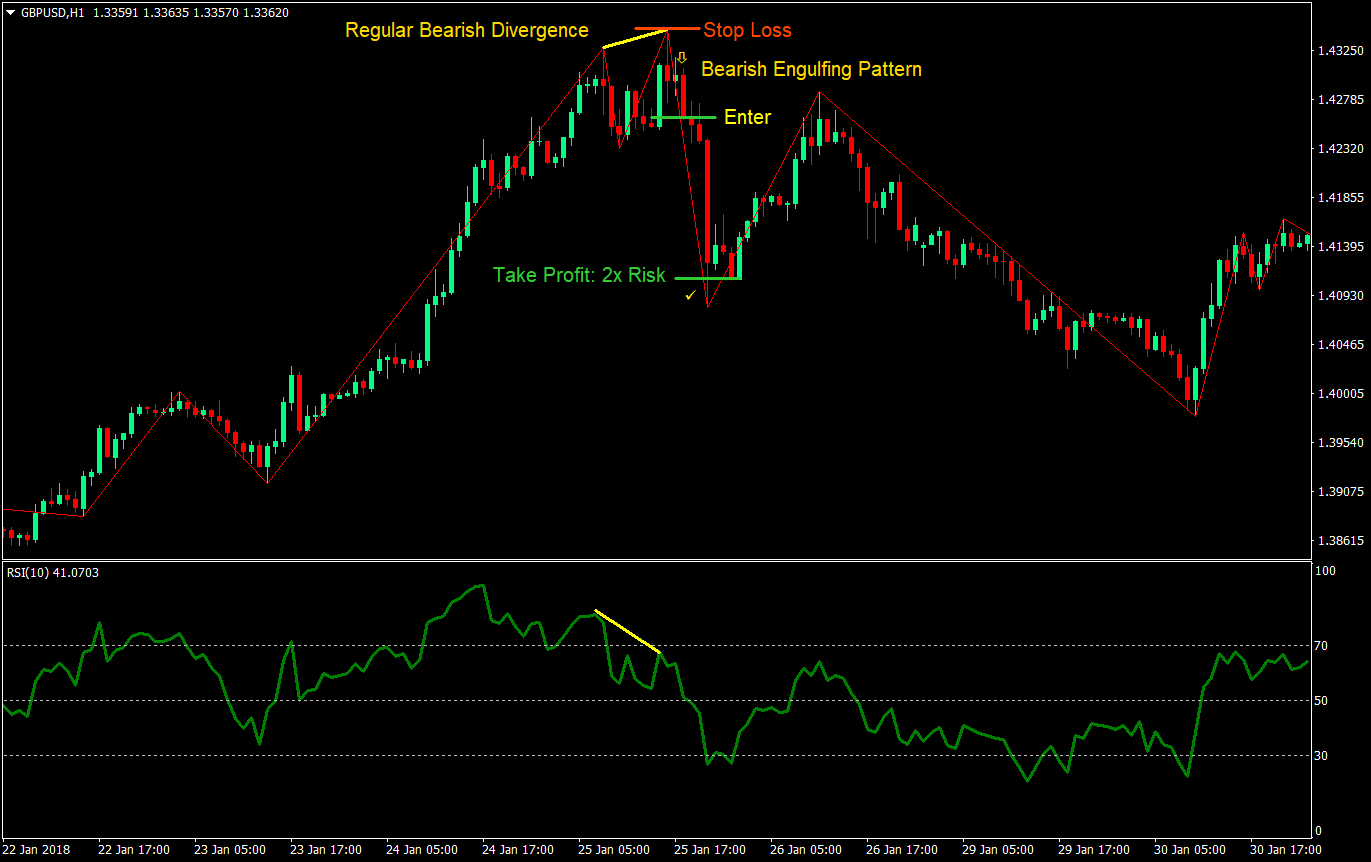The image size is (1371, 862).
Task: Click the Regular Bearish Divergence text label
Action: [x=466, y=31]
